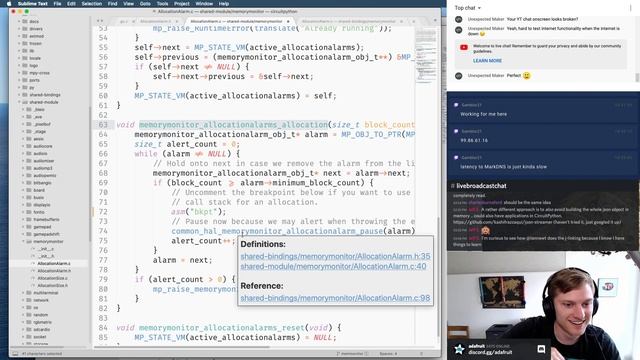This screenshot has width=640, height=360.
Task: Click the Adafruit star logo in overlay
Action: (x=459, y=349)
